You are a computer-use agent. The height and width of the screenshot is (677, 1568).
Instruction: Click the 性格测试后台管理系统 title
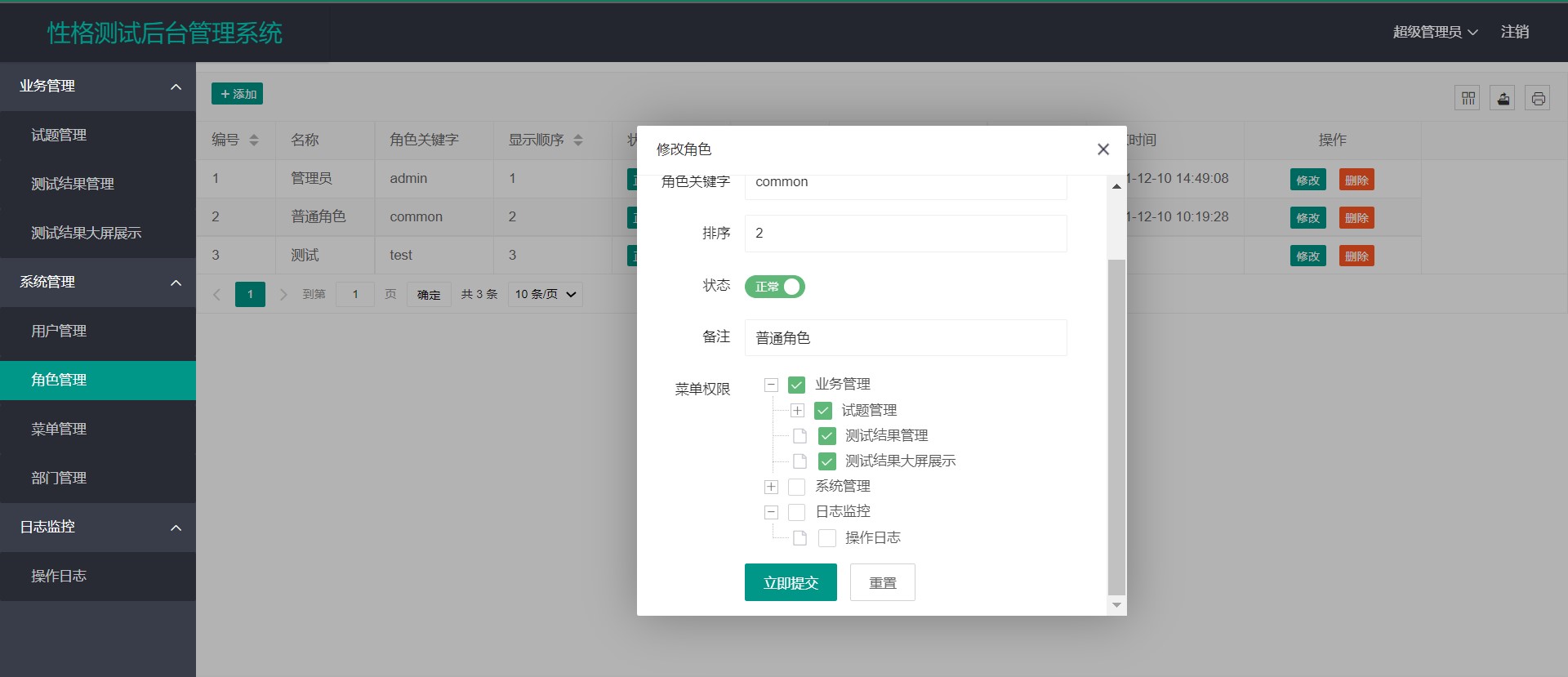tap(165, 33)
